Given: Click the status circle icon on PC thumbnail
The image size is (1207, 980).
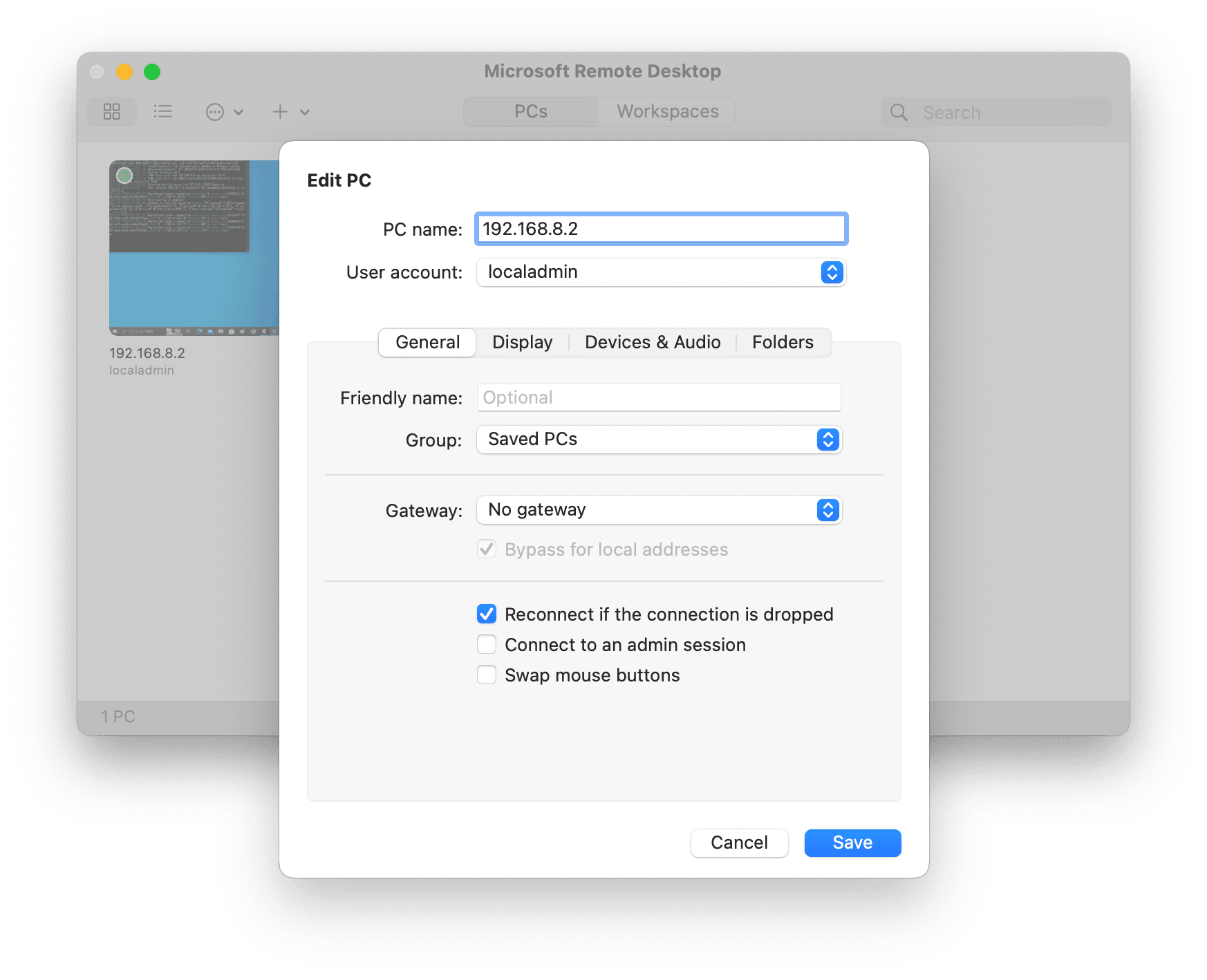Looking at the screenshot, I should (124, 176).
